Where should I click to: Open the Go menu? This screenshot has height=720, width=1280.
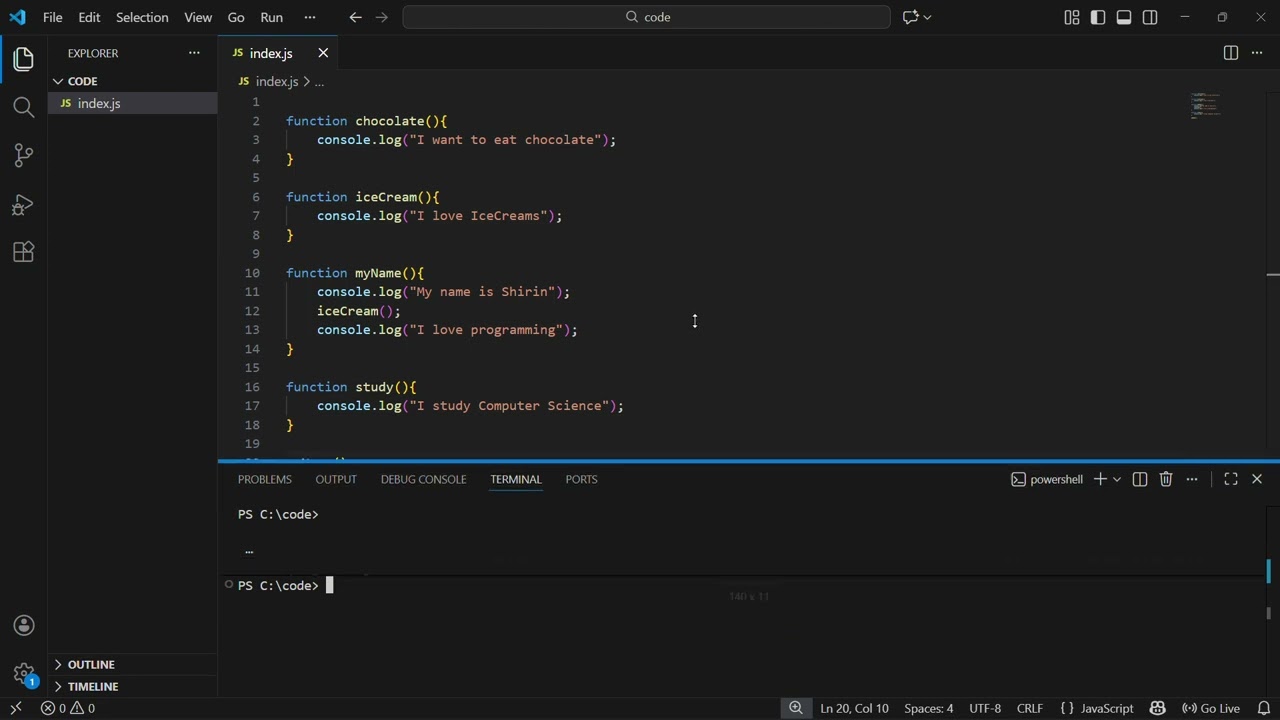(236, 17)
